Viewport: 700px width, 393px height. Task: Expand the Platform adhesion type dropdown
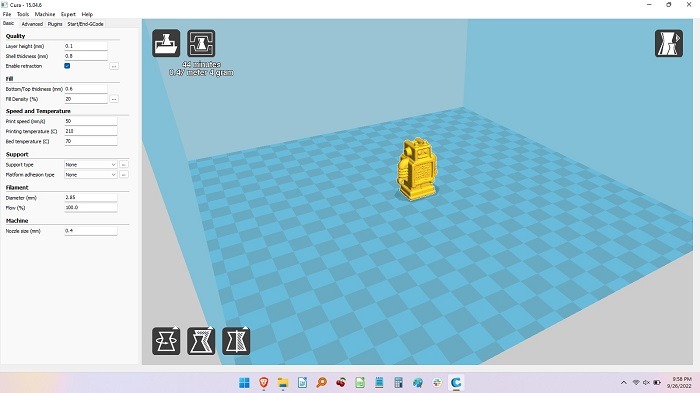point(91,175)
